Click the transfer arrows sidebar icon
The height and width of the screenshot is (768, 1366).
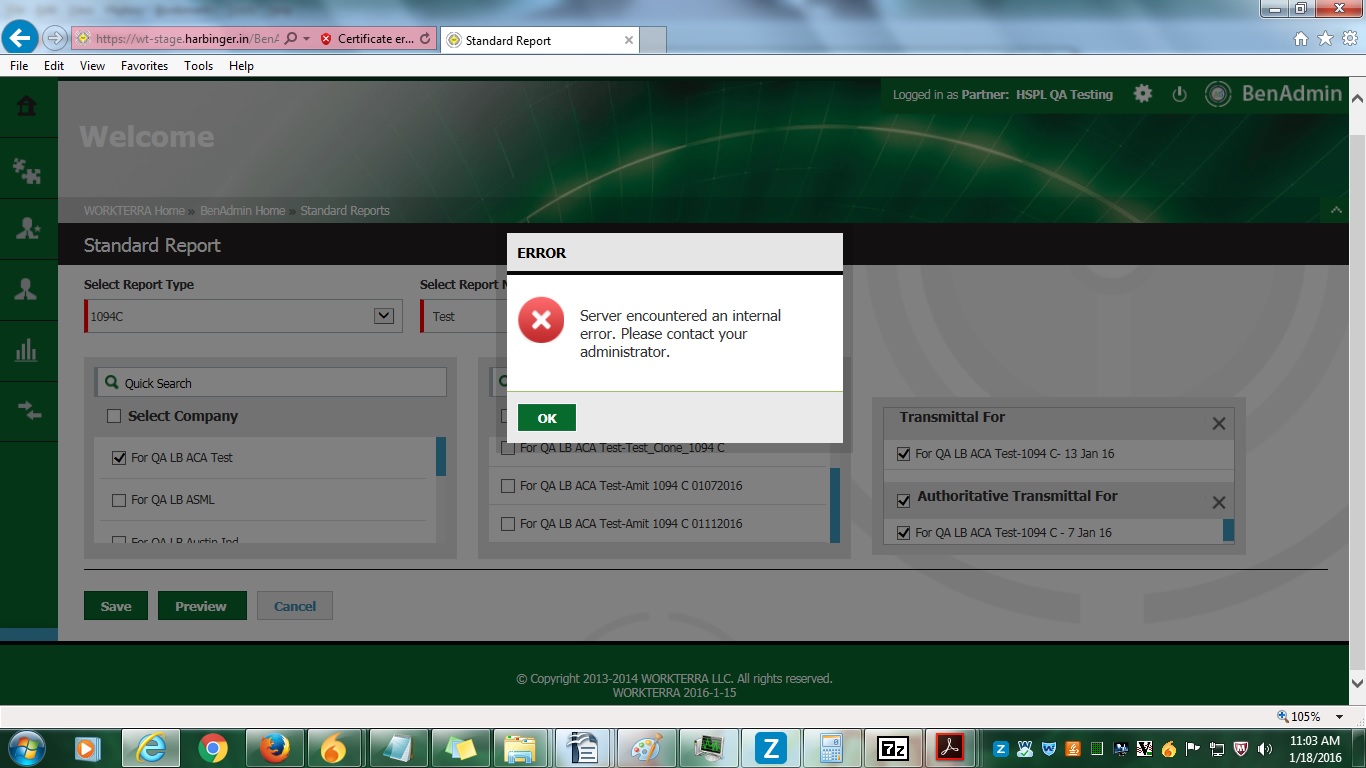27,411
